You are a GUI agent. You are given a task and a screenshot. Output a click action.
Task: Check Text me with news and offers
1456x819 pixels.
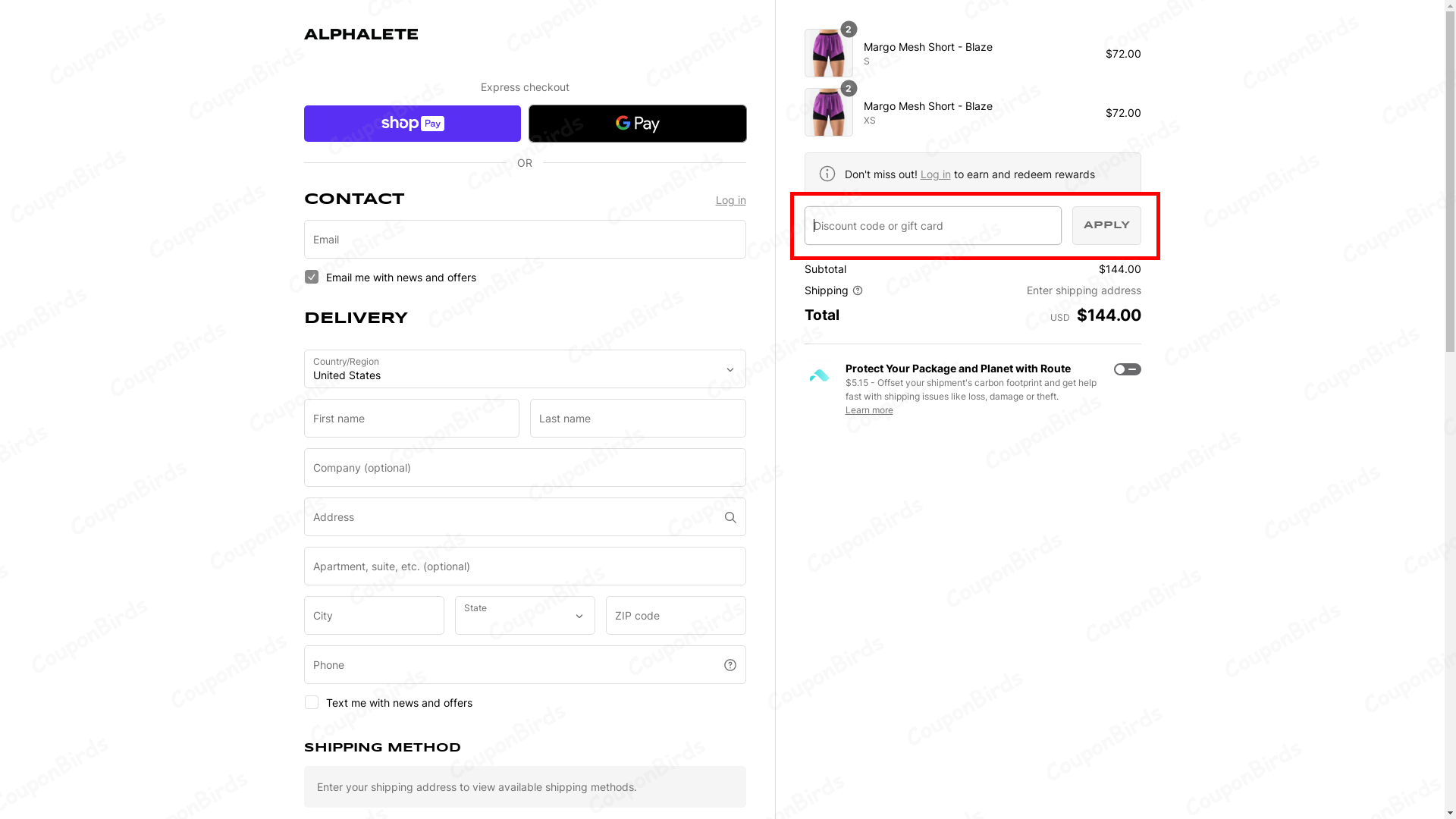(312, 703)
